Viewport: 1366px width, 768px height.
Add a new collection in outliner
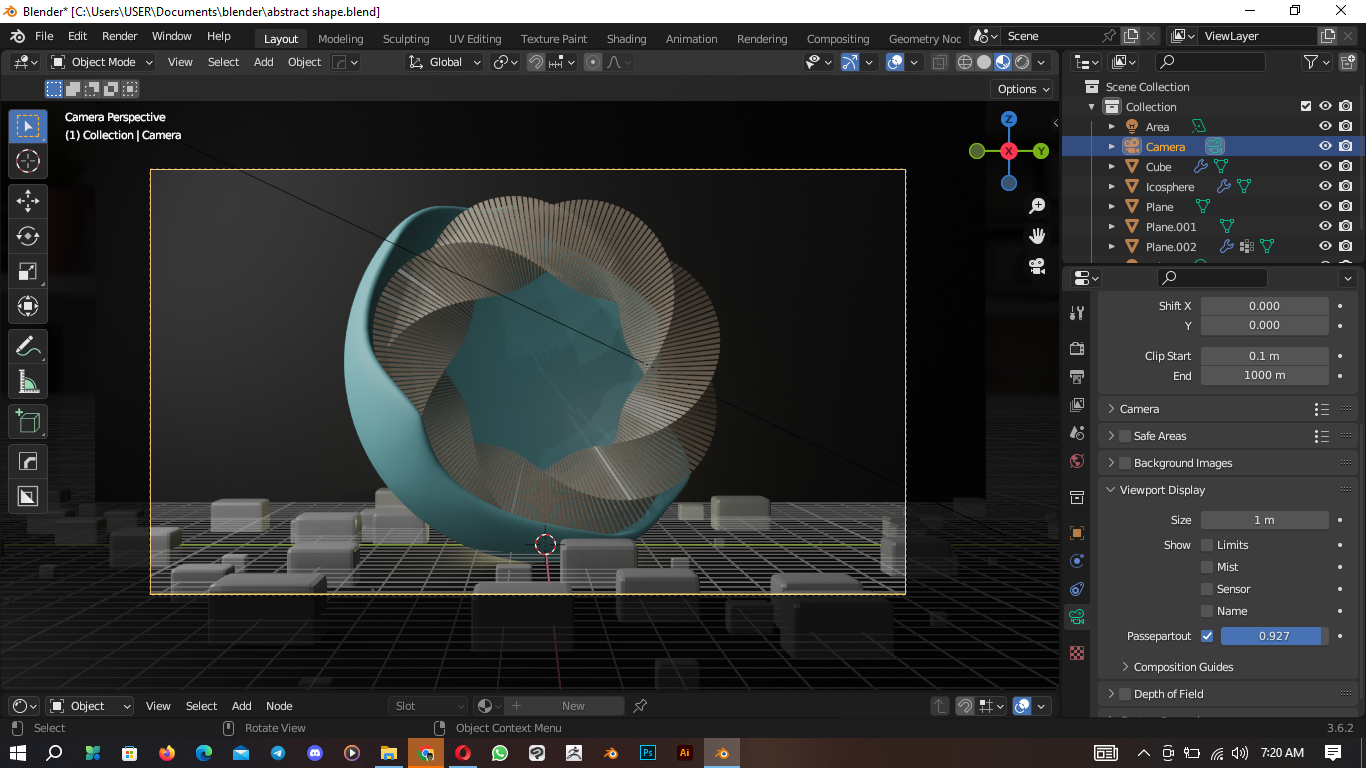(x=1347, y=62)
